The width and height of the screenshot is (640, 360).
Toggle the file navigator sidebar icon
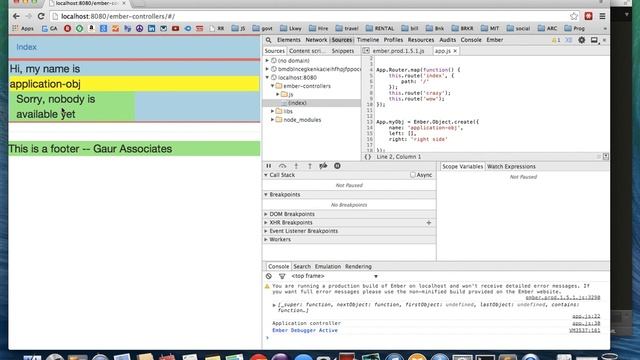point(366,51)
